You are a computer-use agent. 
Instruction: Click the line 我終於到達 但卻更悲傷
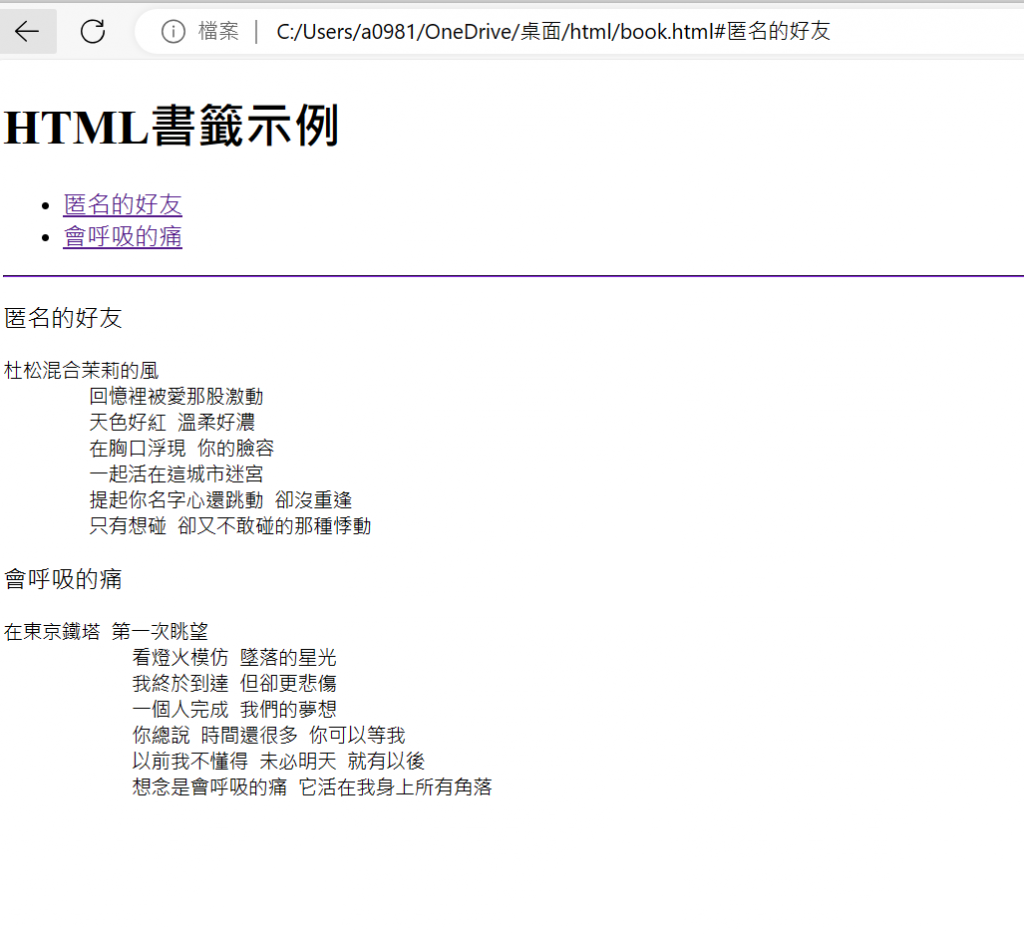(x=234, y=684)
